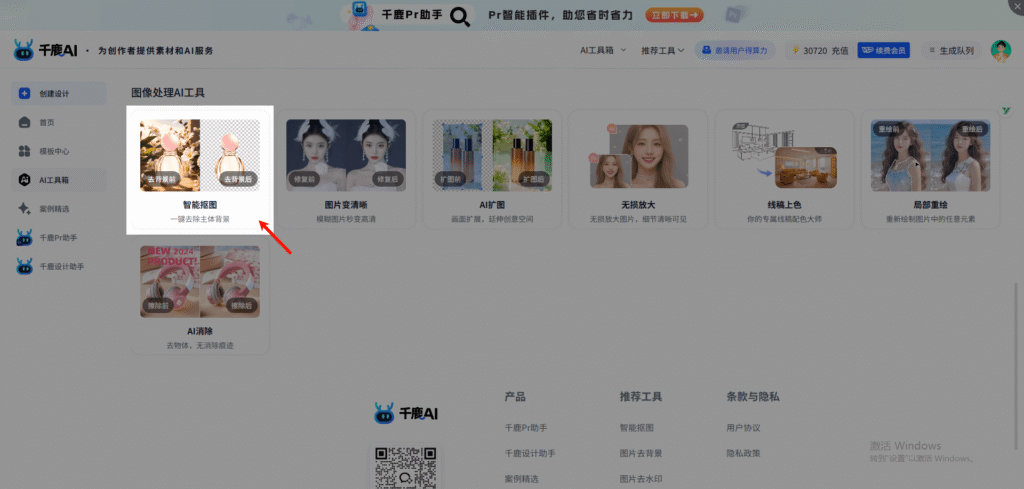1024x489 pixels.
Task: Click the green extension badge at right edge
Action: tap(1006, 112)
